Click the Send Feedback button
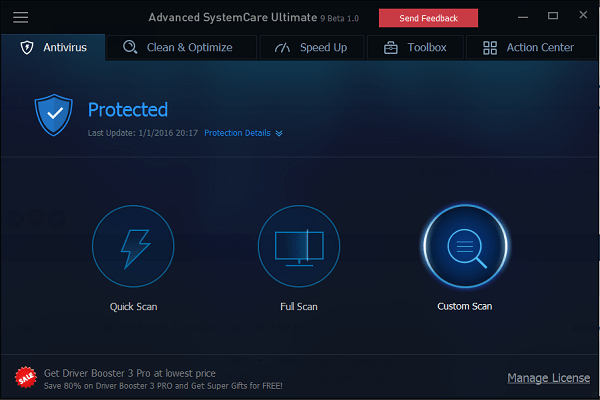The width and height of the screenshot is (600, 400). (x=428, y=18)
